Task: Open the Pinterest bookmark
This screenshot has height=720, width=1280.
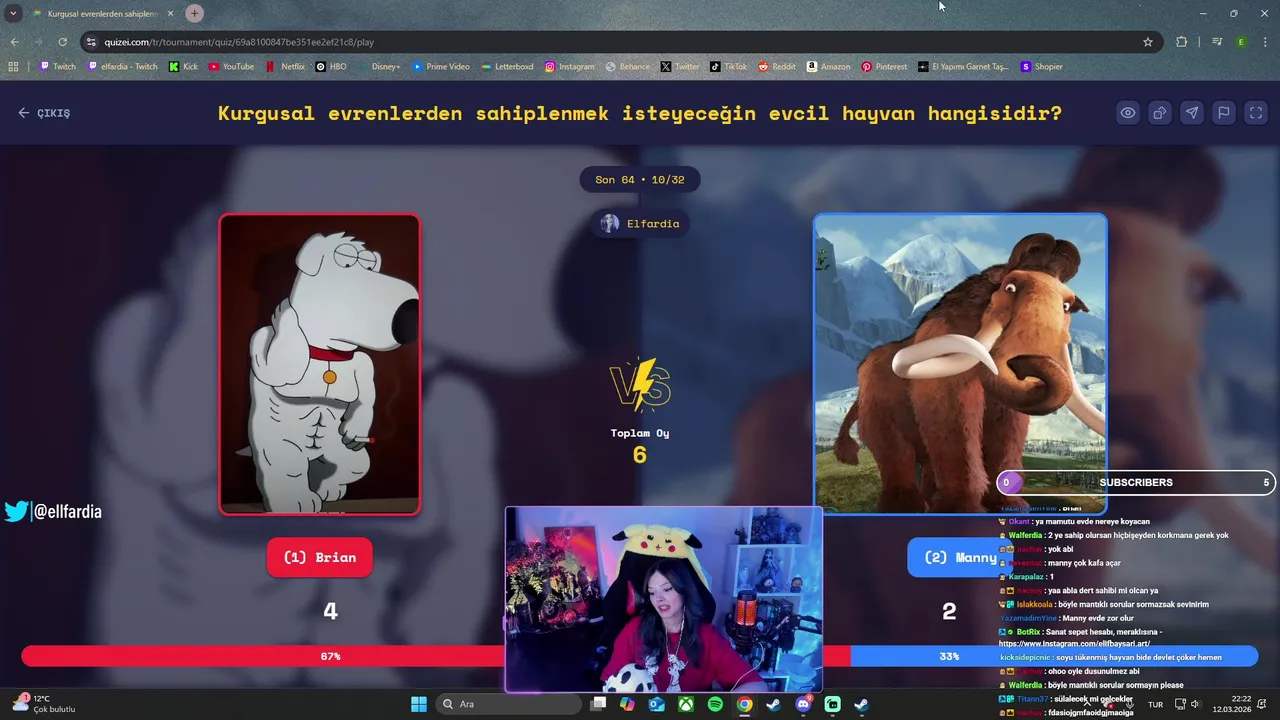Action: (884, 67)
